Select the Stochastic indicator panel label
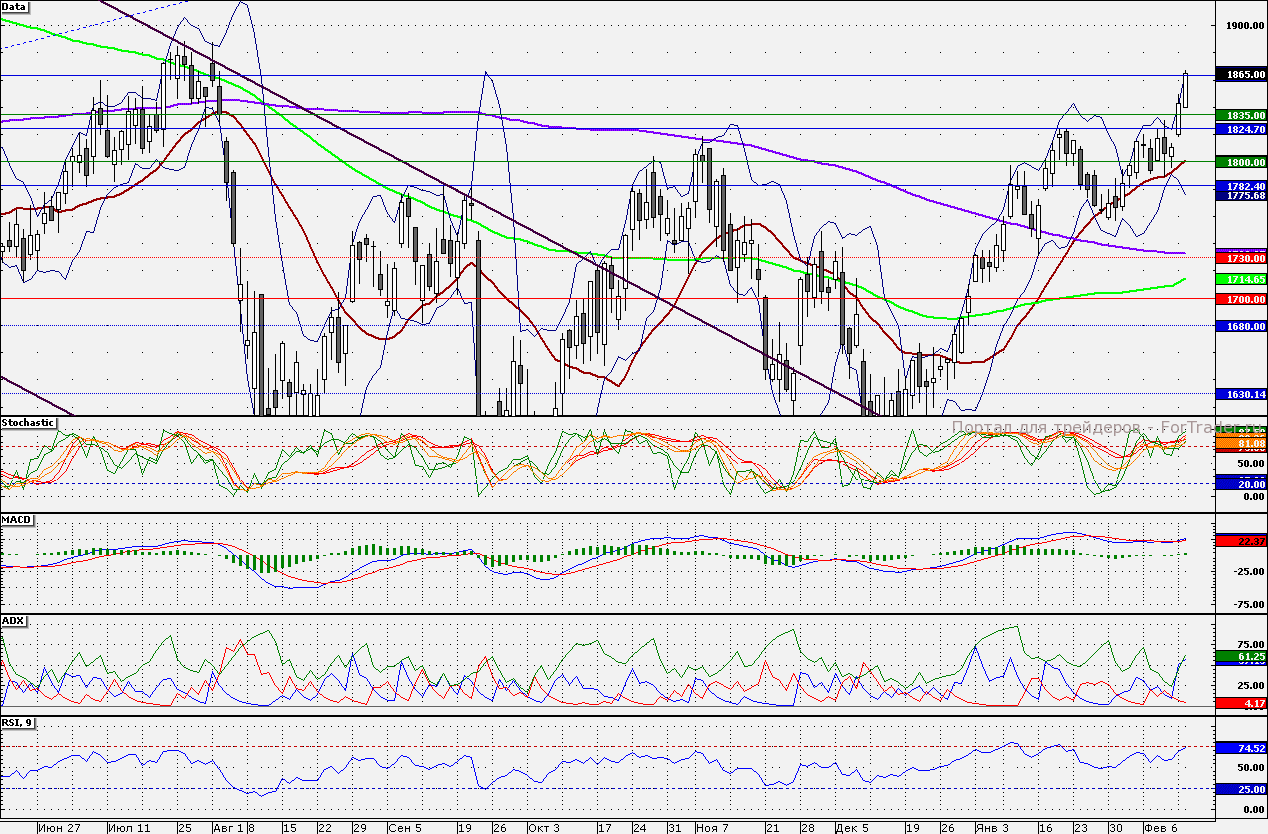Screen dimensions: 1268x834 29,423
